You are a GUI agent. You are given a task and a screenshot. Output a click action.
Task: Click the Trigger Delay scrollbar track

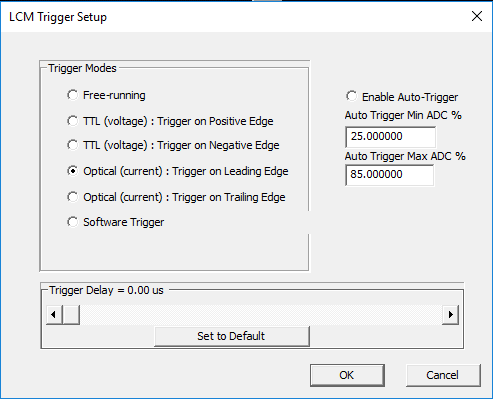coord(261,314)
